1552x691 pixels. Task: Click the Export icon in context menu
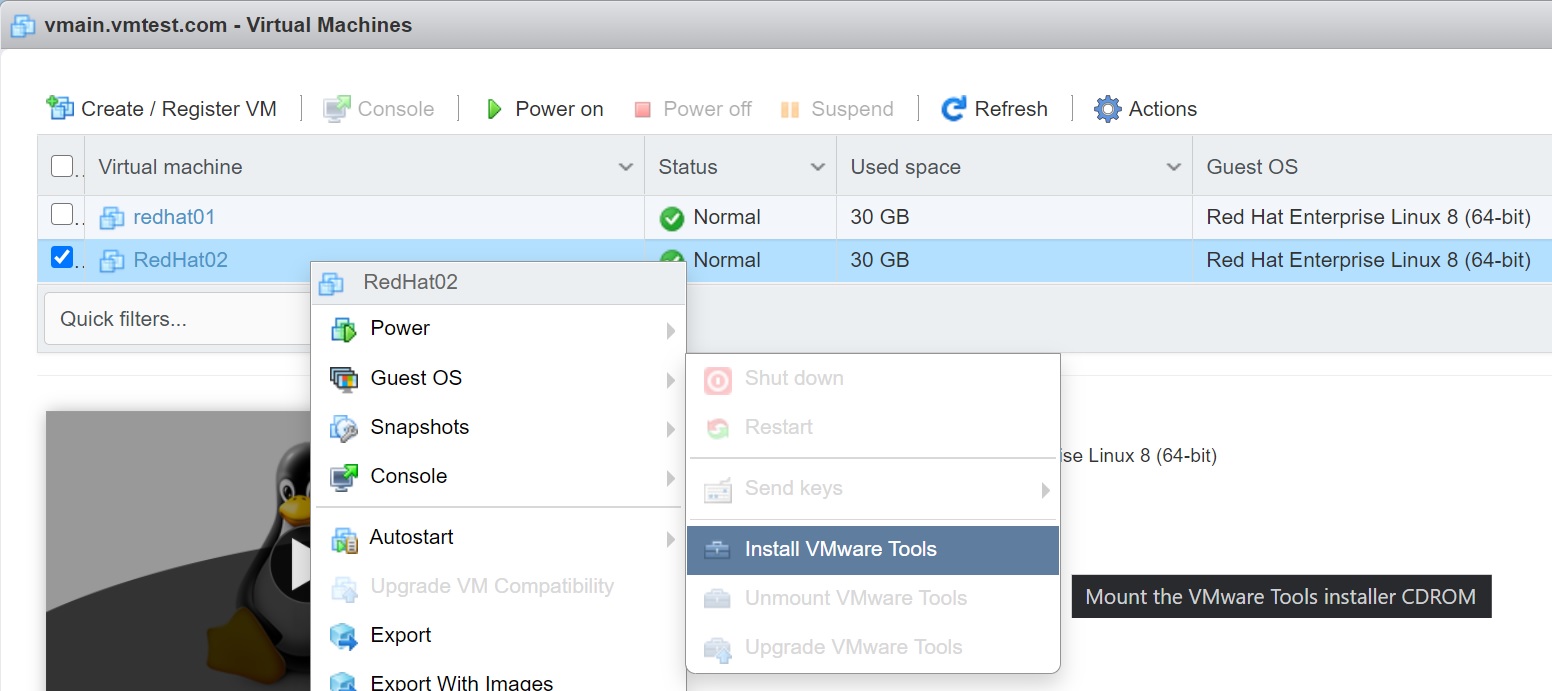coord(344,635)
